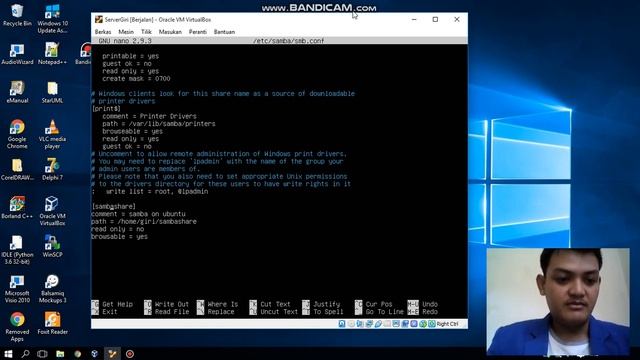Select the Delphi 7 desktop icon
The height and width of the screenshot is (360, 640).
click(x=52, y=169)
